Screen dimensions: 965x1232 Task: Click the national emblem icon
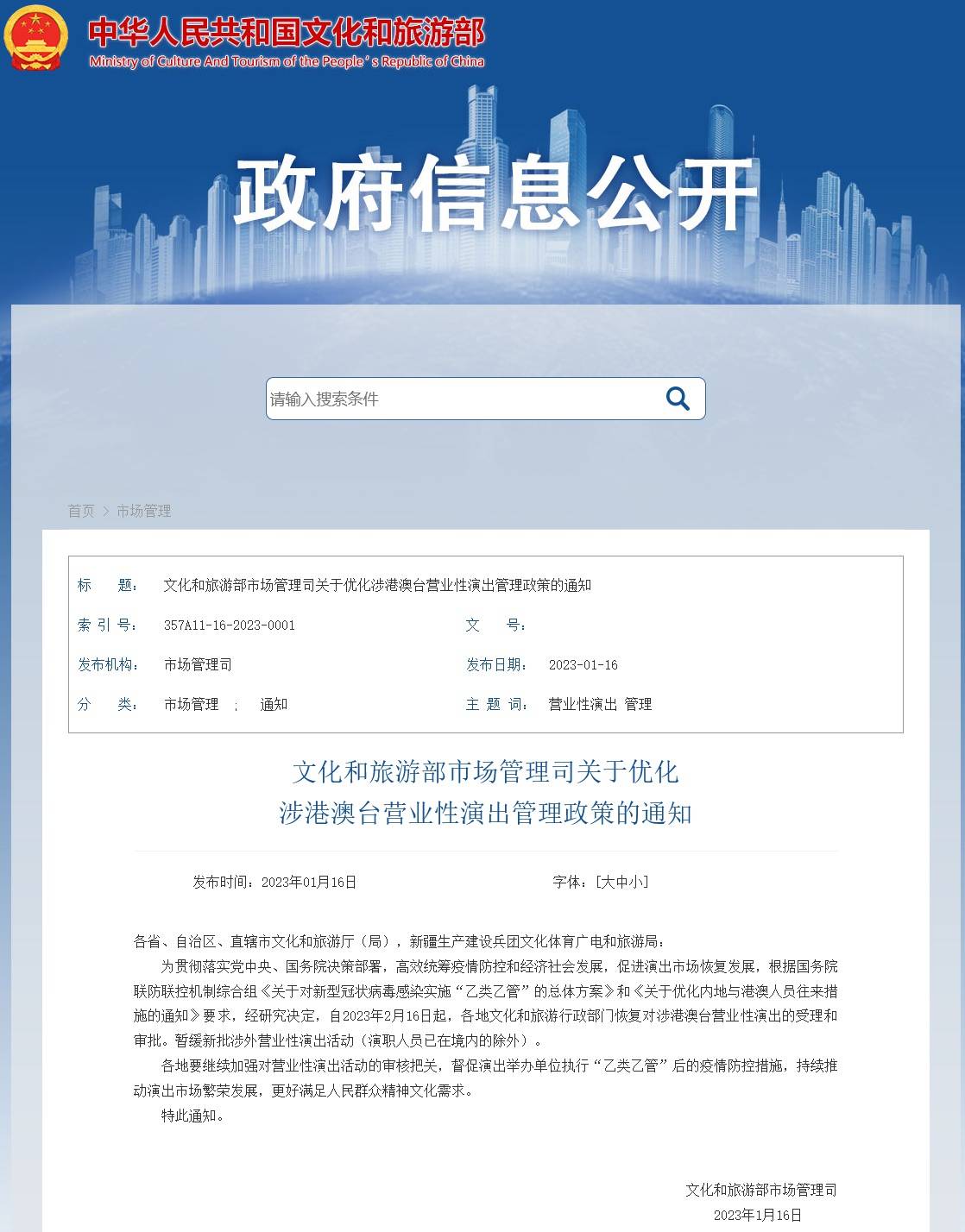[35, 38]
